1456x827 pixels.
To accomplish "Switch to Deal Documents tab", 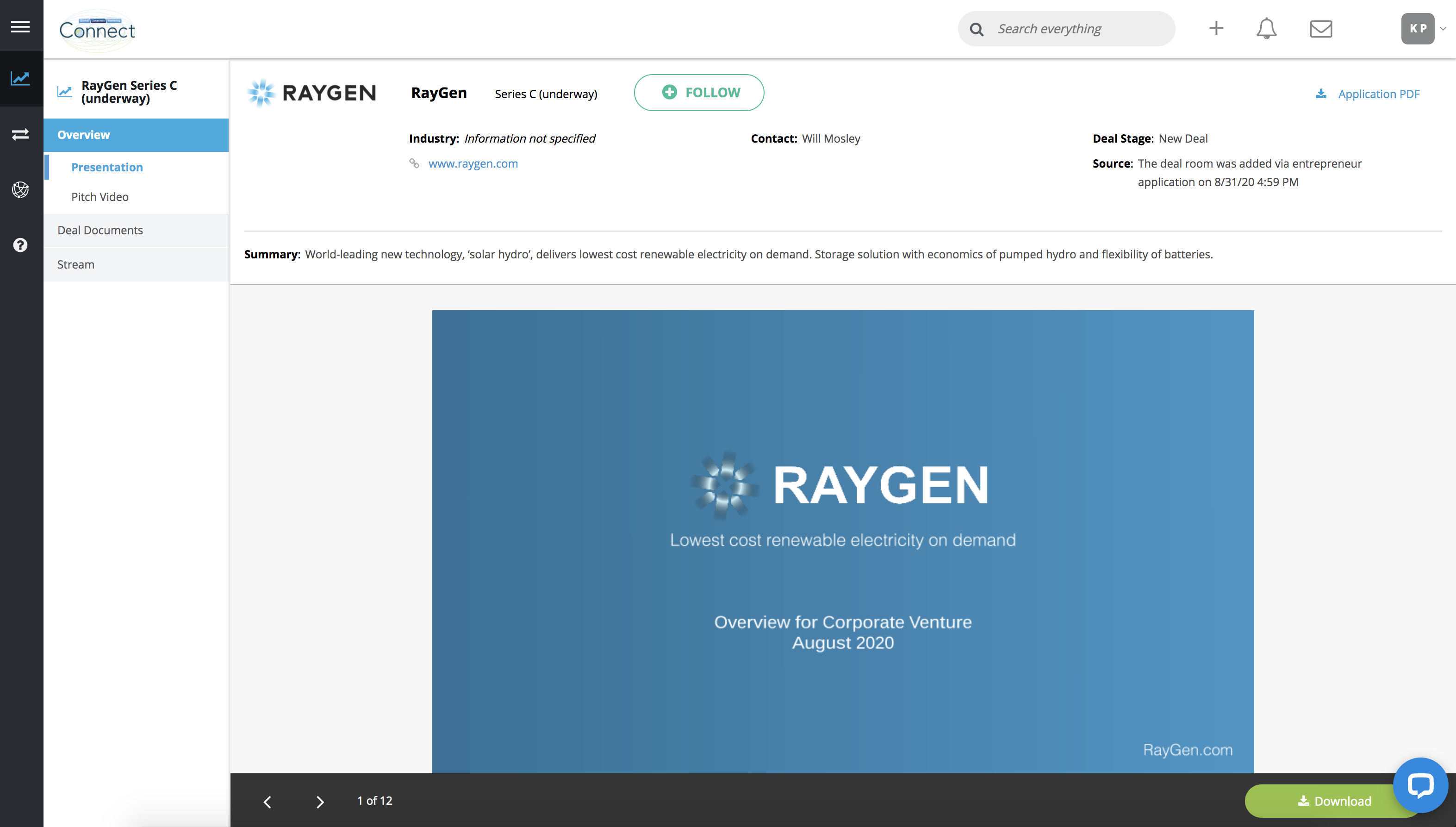I will (100, 230).
